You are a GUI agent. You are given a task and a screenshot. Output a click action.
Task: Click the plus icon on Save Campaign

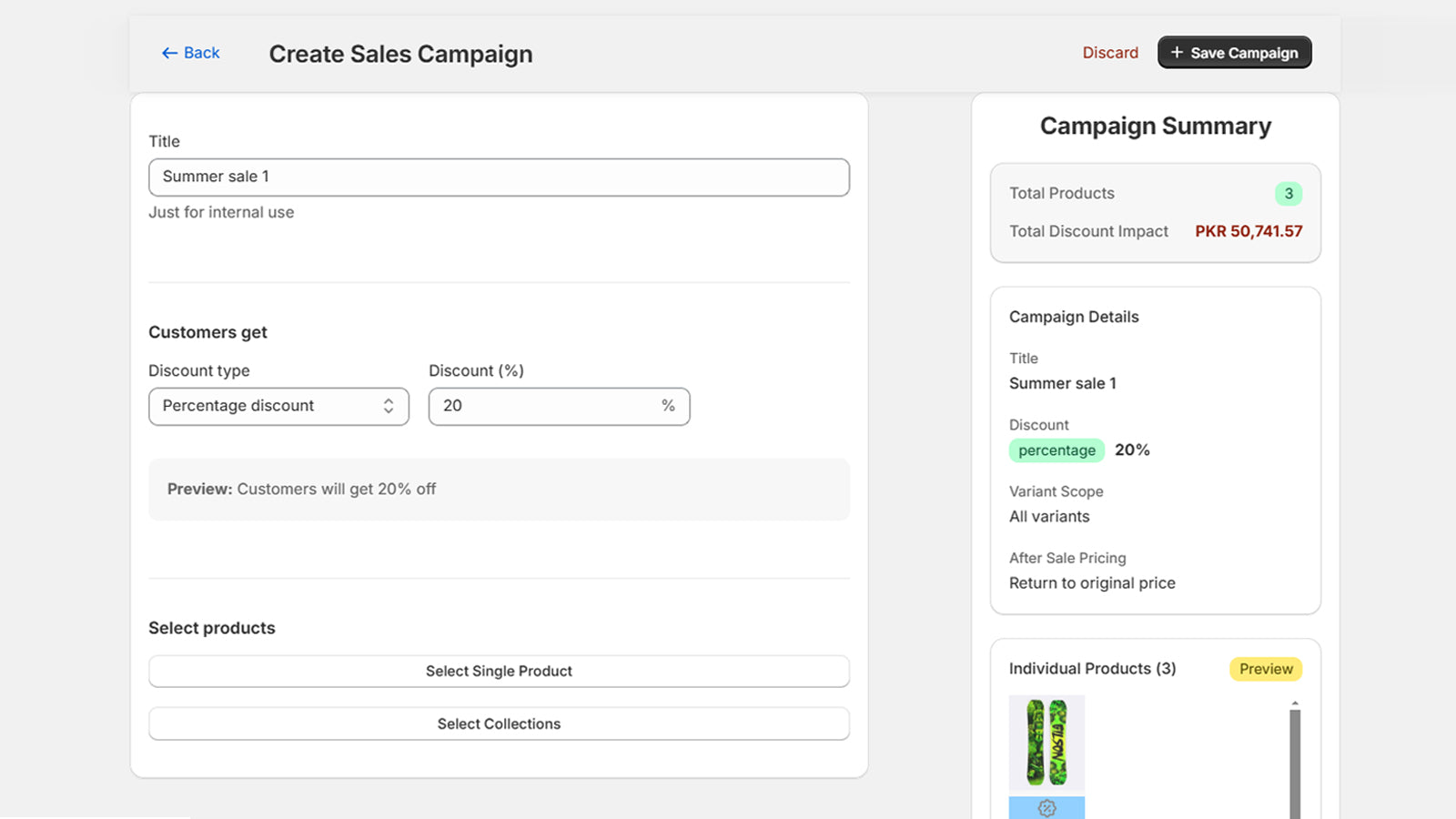pos(1177,52)
